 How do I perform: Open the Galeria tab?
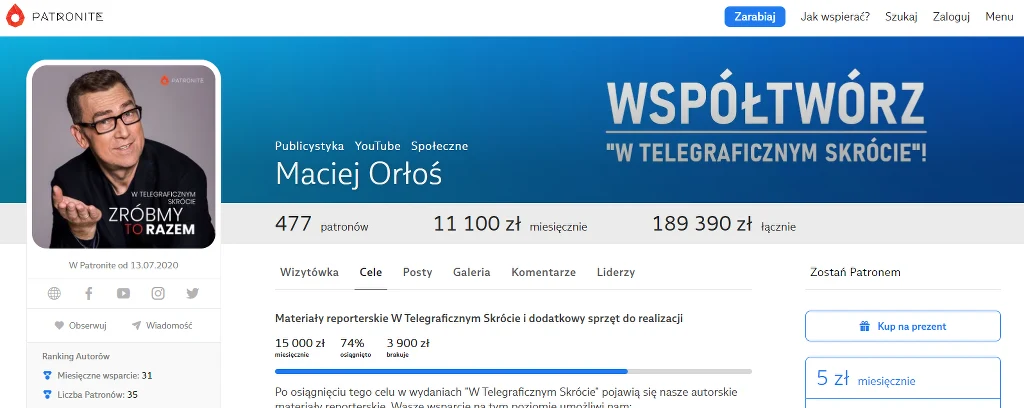(x=472, y=272)
